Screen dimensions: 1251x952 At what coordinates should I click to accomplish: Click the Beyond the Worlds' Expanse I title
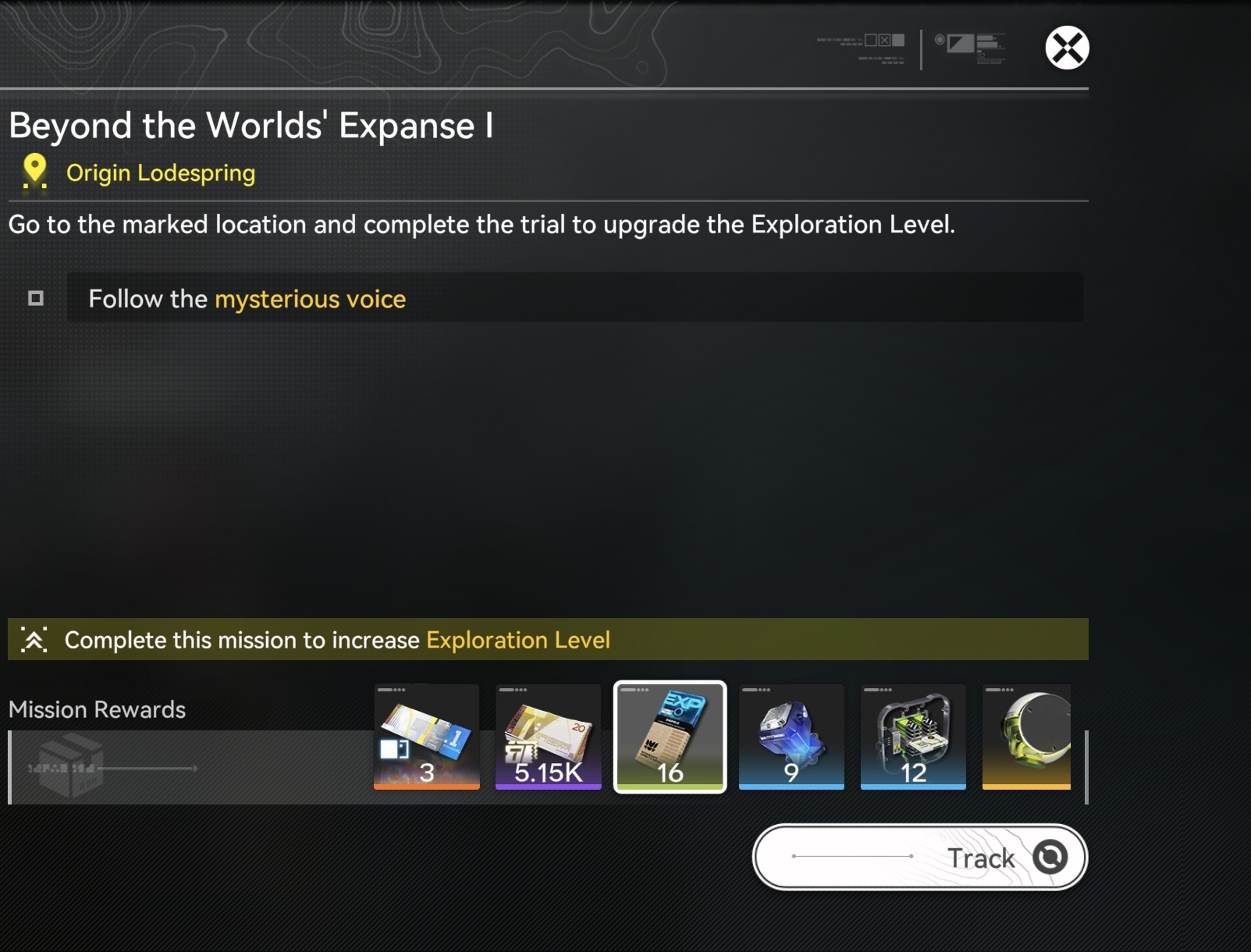tap(251, 126)
